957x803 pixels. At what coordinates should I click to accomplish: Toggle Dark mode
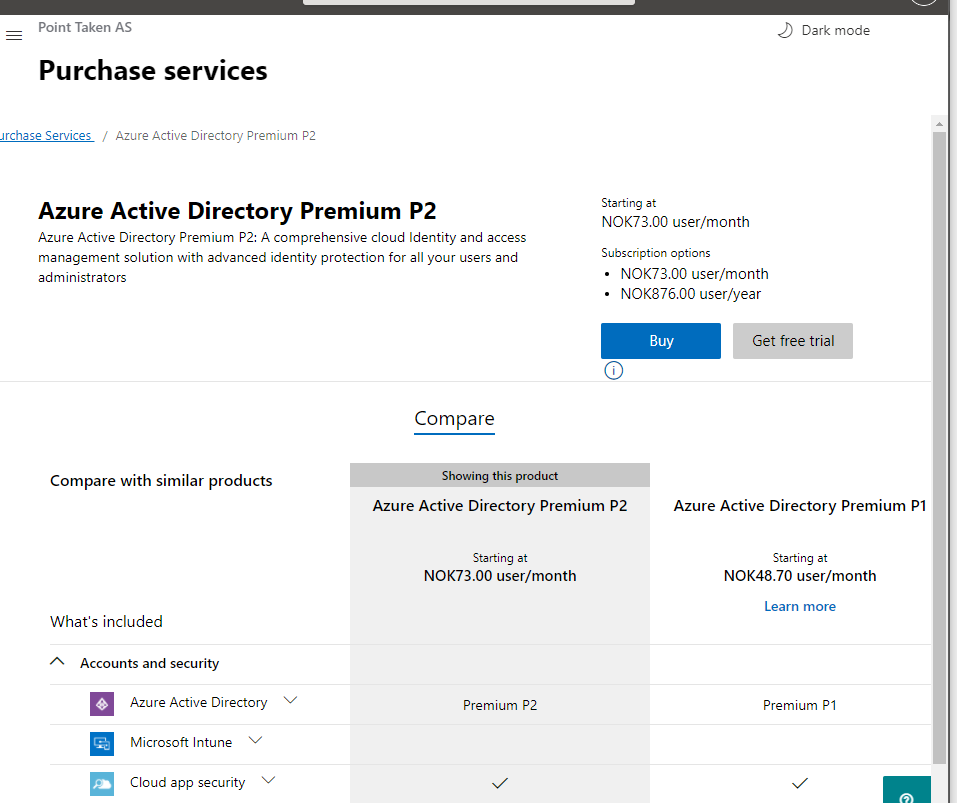coord(823,31)
